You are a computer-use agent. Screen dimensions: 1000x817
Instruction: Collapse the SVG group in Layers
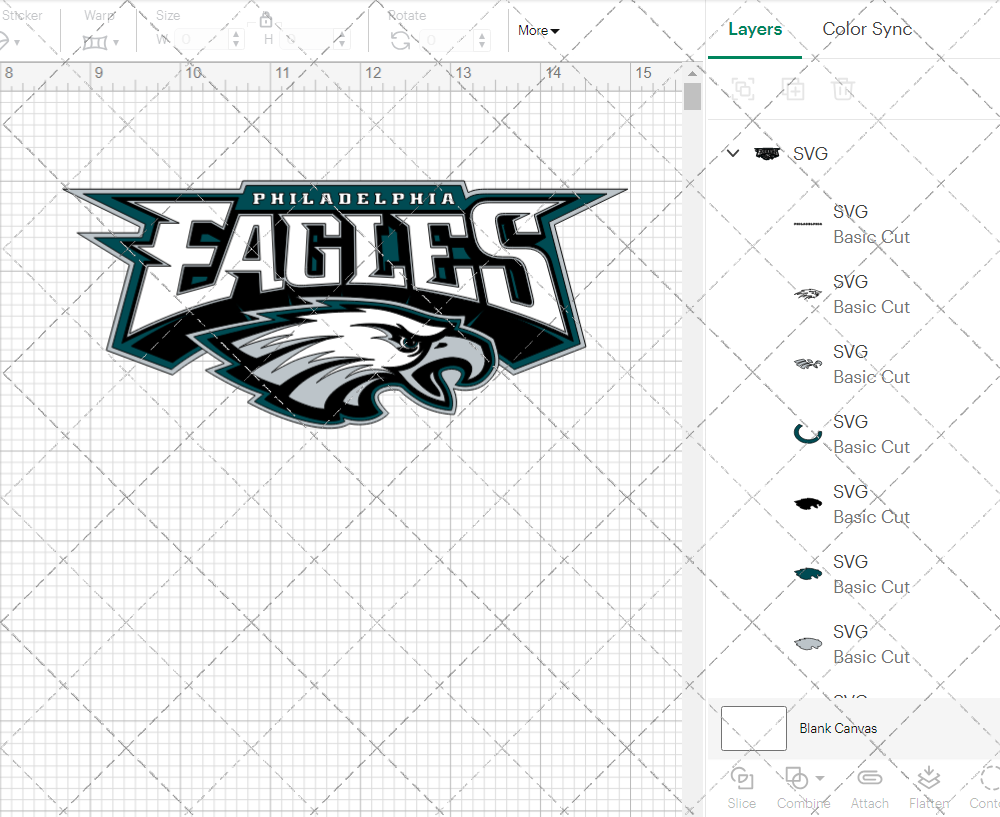[x=733, y=154]
